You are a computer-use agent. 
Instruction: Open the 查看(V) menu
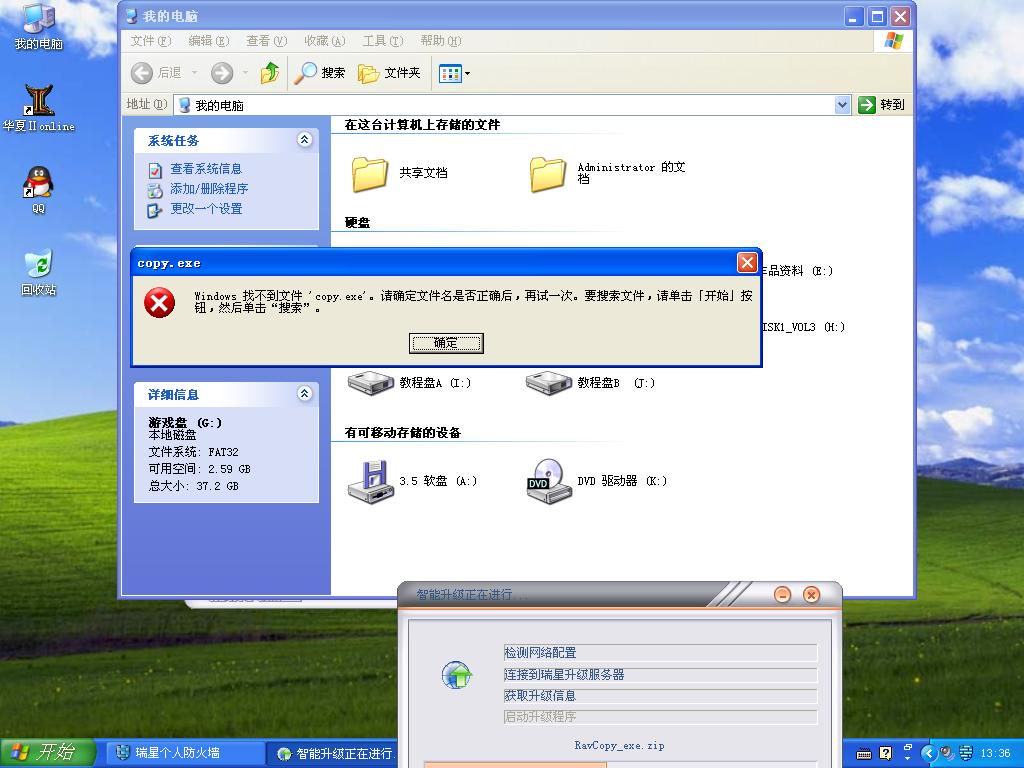pyautogui.click(x=266, y=40)
